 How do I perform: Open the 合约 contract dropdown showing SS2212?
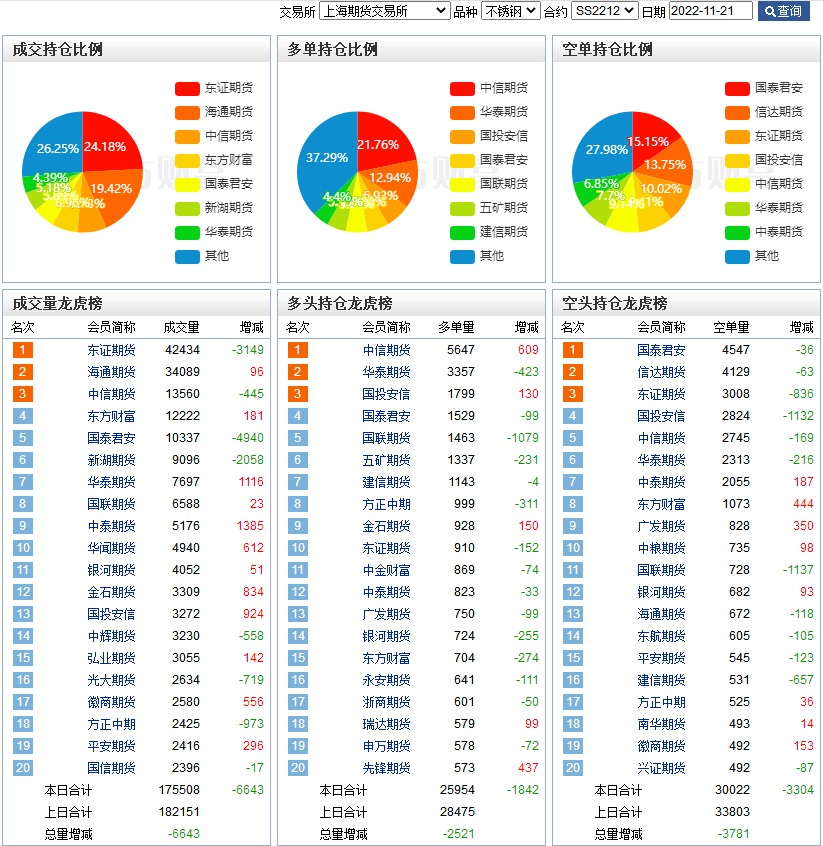point(604,11)
